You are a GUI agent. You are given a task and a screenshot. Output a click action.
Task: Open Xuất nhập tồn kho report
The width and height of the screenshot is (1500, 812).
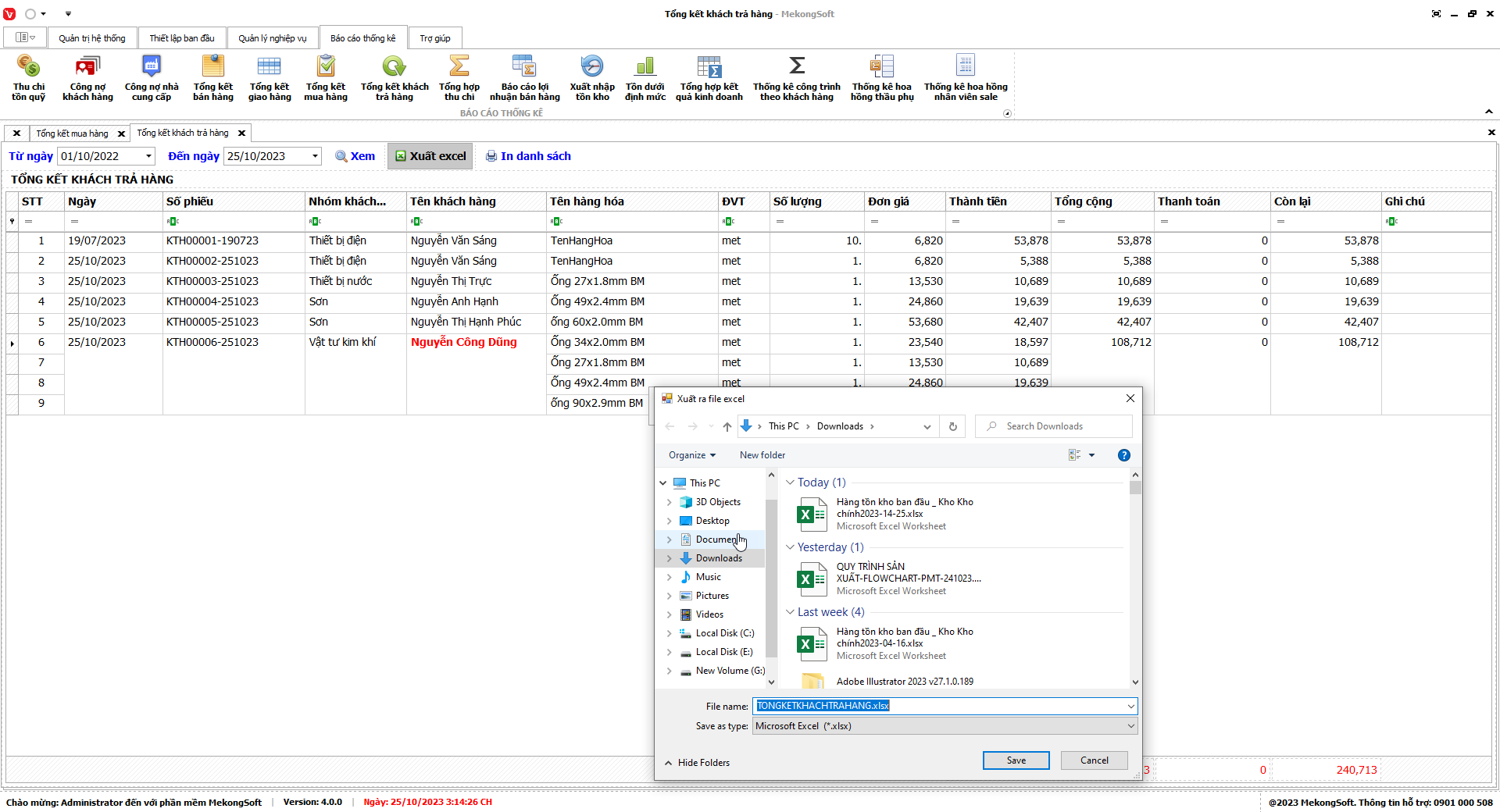click(591, 78)
